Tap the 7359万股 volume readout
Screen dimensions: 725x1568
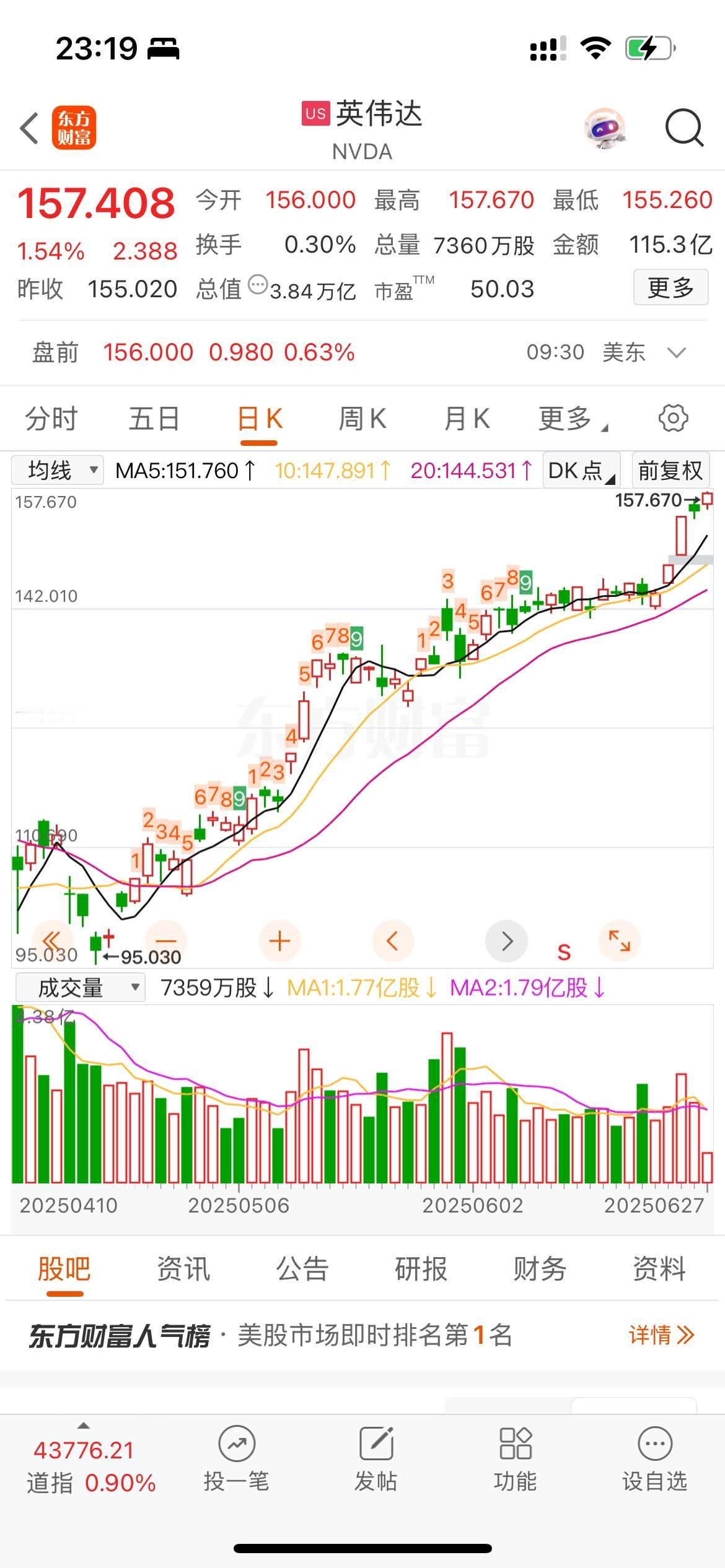click(217, 988)
